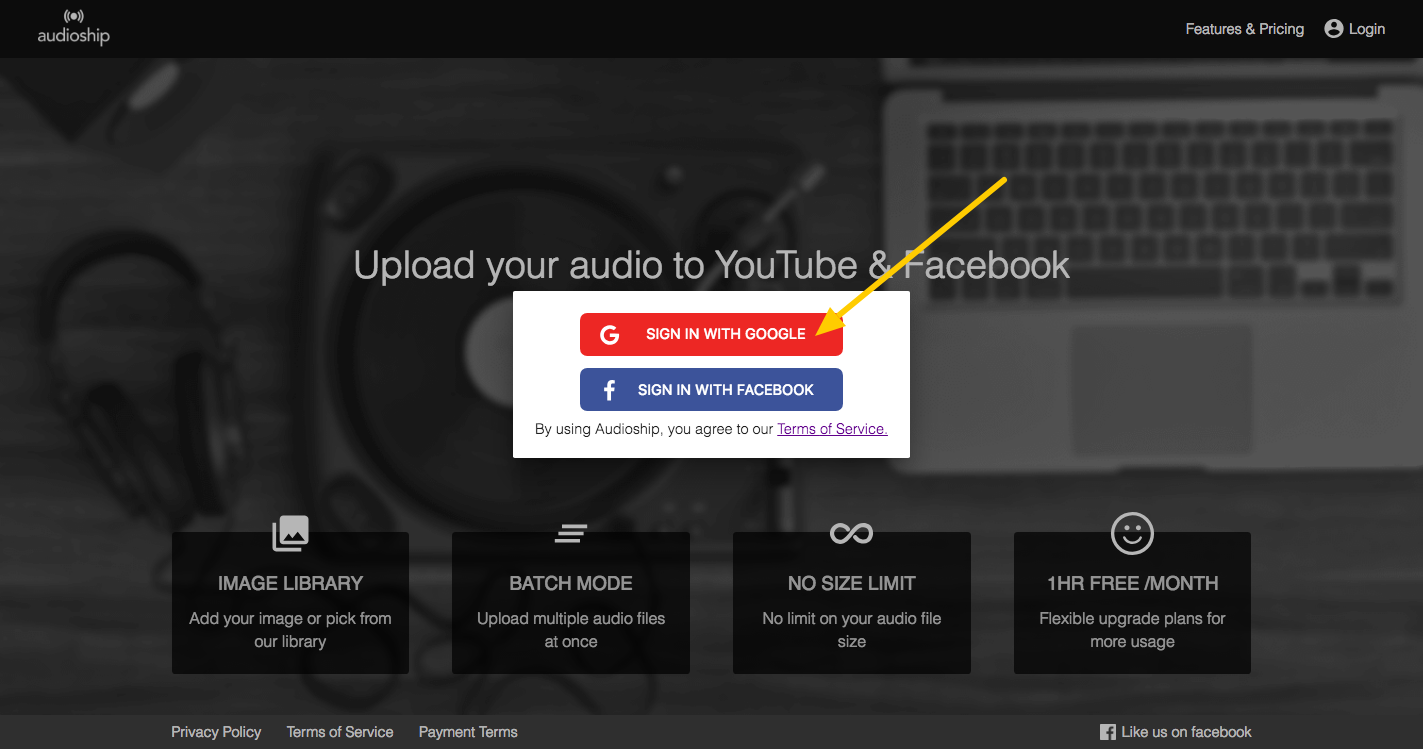Click 'No limit on your audio file size' text

(851, 630)
